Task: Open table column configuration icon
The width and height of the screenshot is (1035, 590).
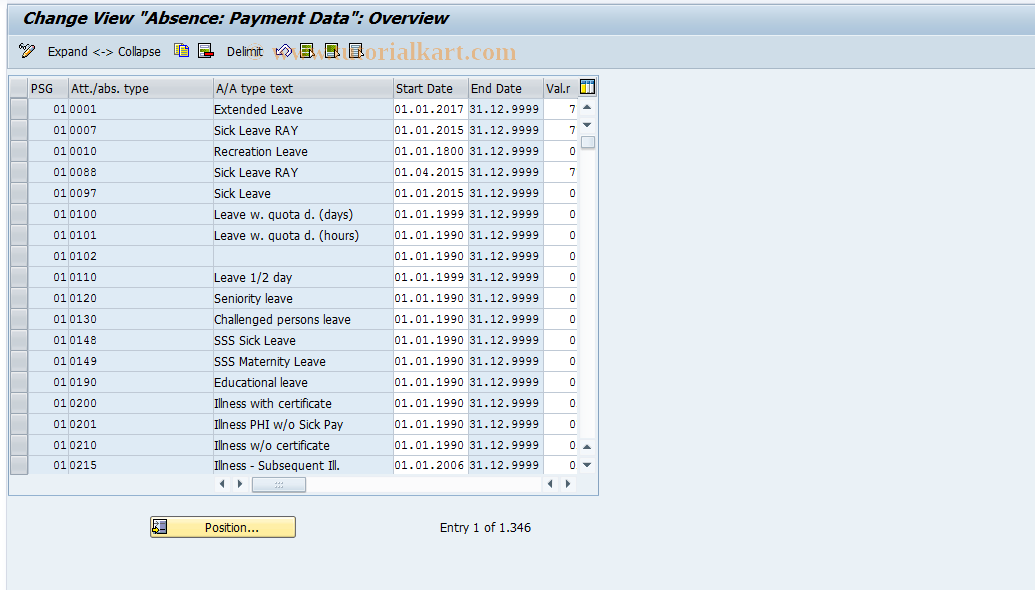Action: pos(587,87)
